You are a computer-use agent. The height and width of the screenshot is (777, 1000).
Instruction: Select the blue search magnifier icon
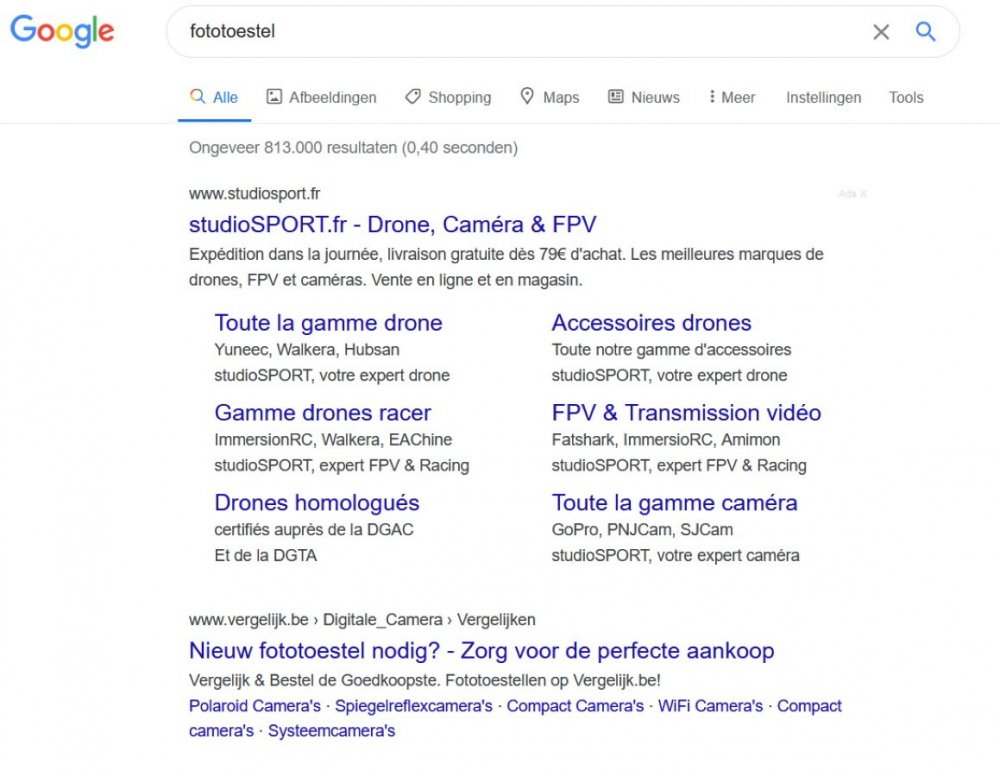925,31
